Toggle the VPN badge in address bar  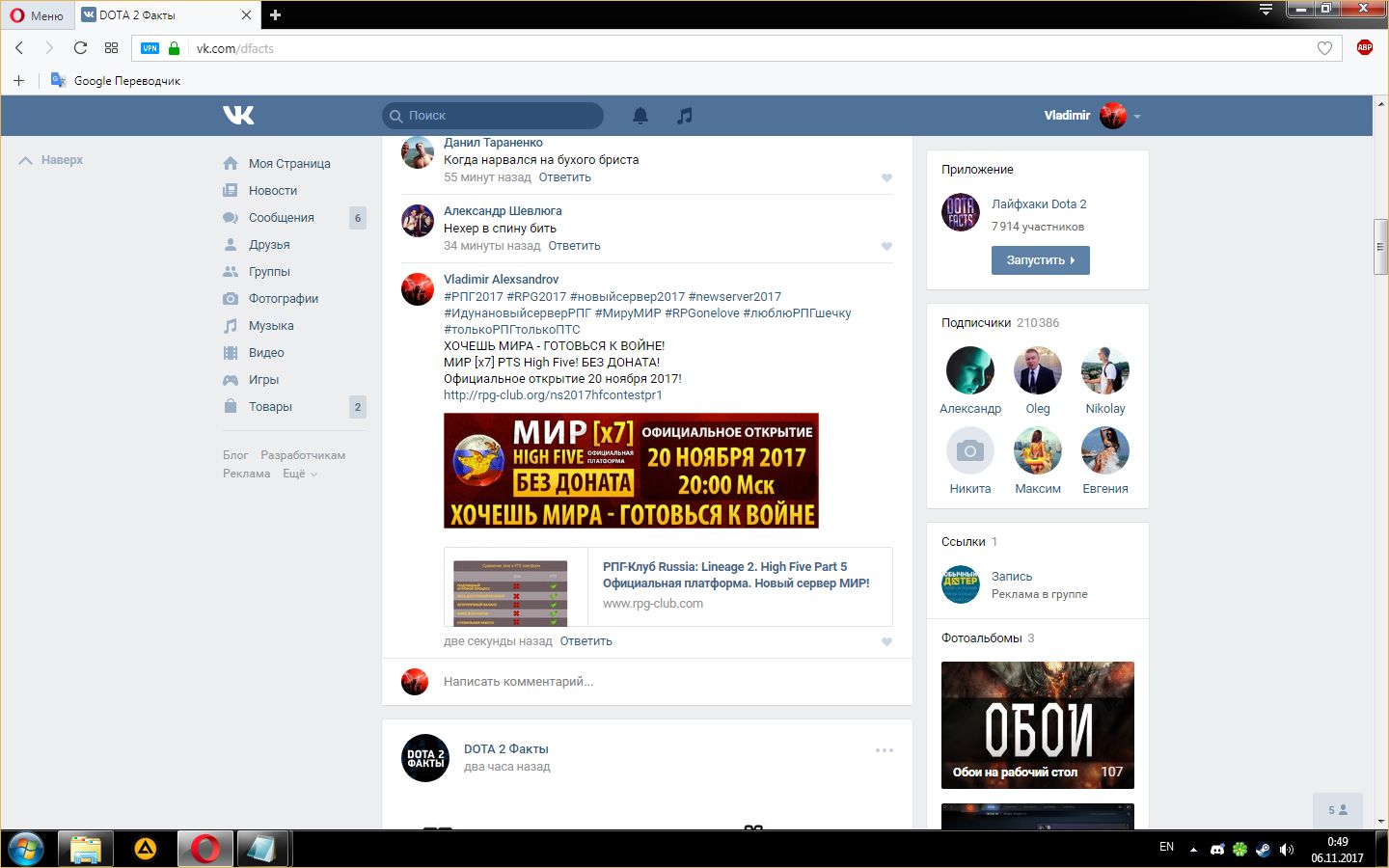click(x=150, y=48)
